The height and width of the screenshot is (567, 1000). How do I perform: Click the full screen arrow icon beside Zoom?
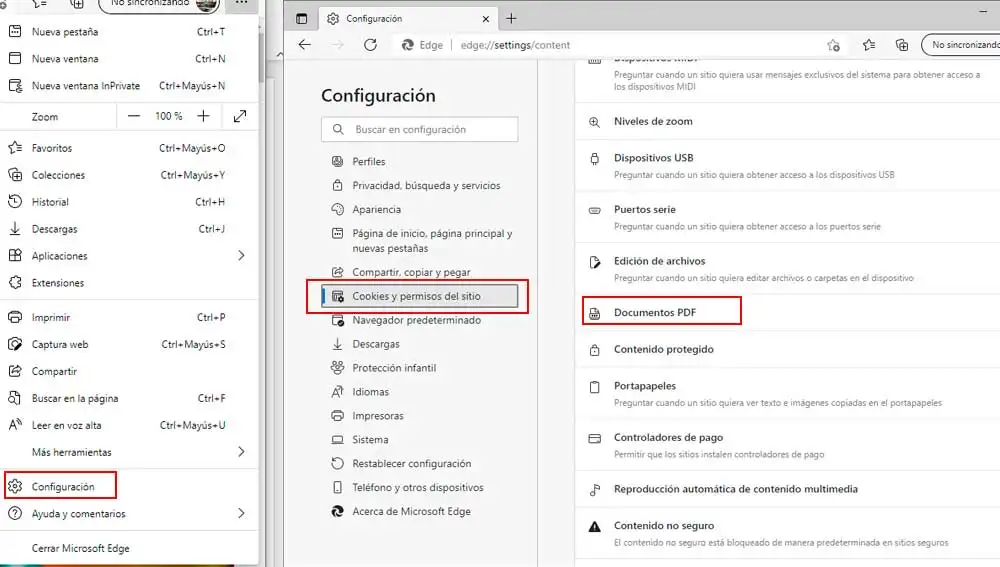240,116
